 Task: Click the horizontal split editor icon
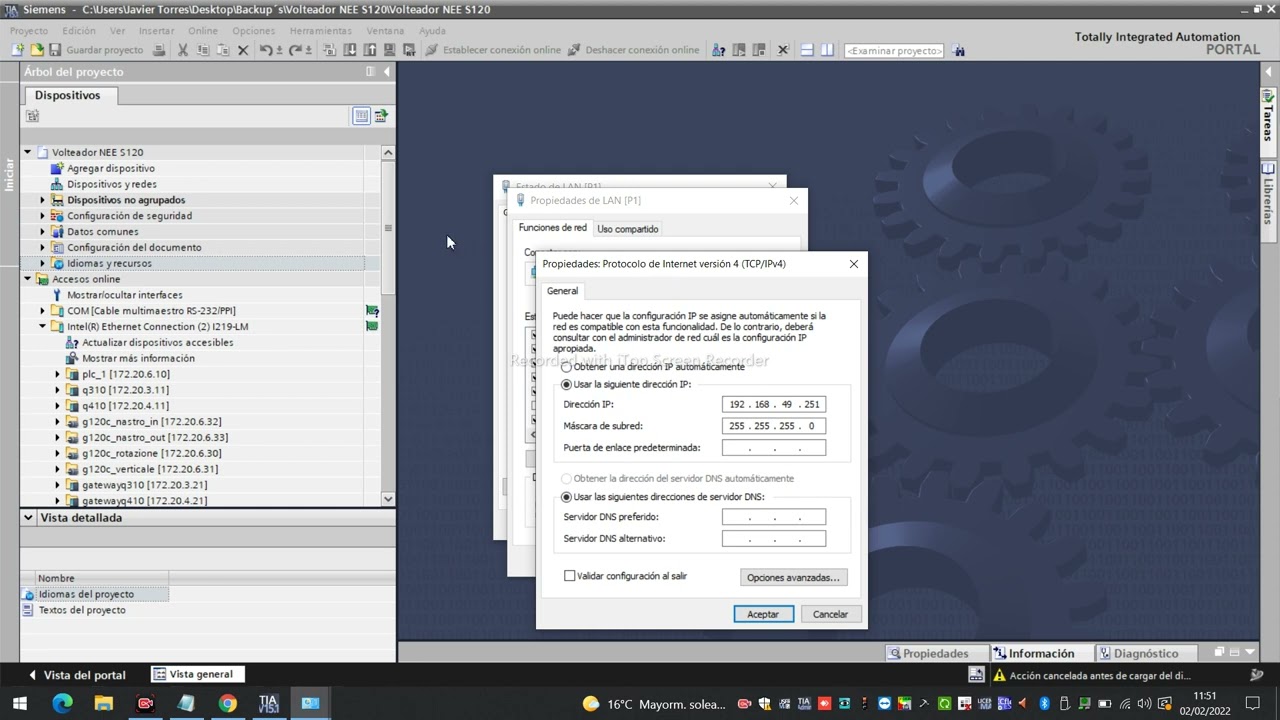[807, 50]
